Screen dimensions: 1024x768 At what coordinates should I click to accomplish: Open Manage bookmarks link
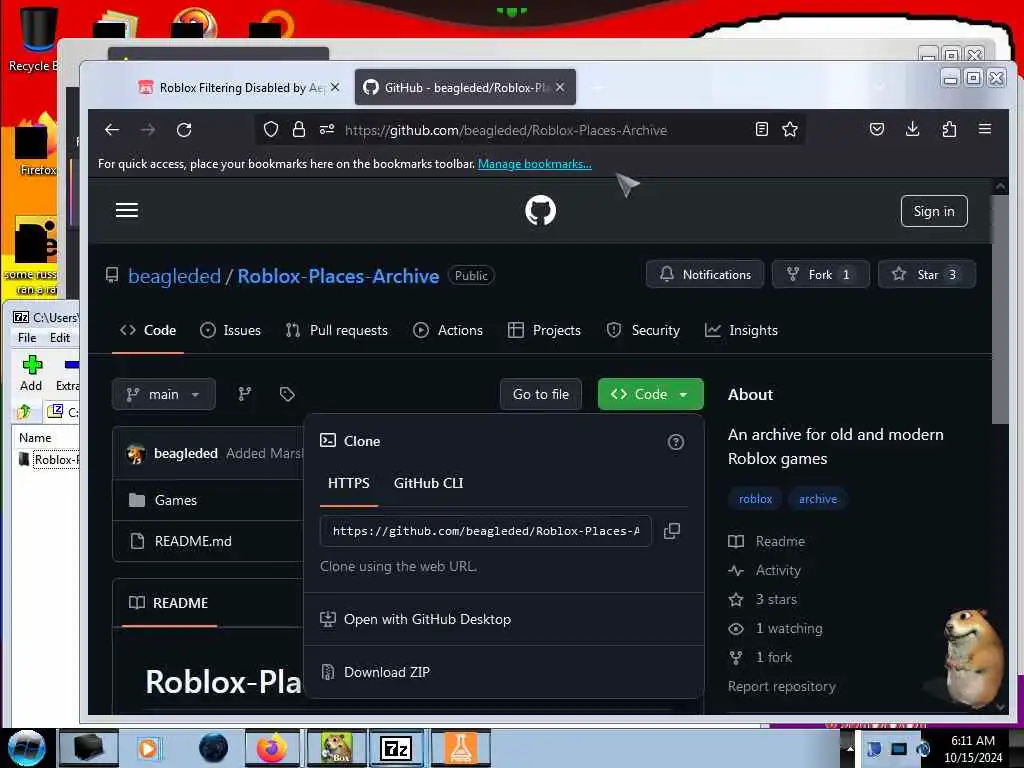535,164
